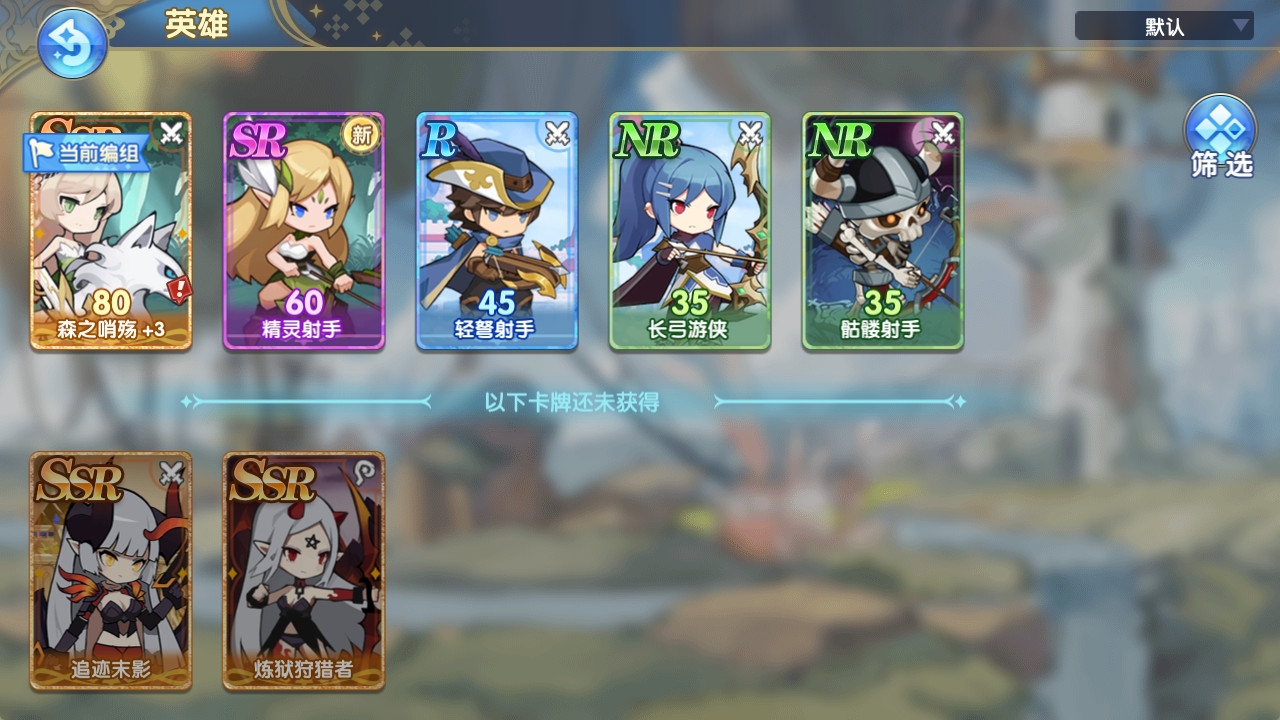Screen dimensions: 1280x720
Task: Select the 森之哨殇 +3 hero card
Action: click(111, 231)
